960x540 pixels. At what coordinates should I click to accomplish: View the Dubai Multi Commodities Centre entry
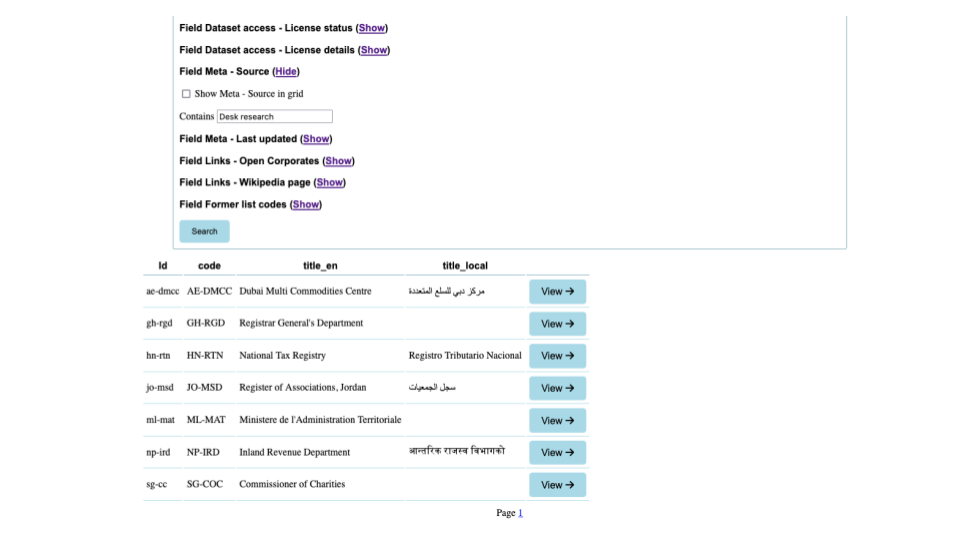point(557,291)
